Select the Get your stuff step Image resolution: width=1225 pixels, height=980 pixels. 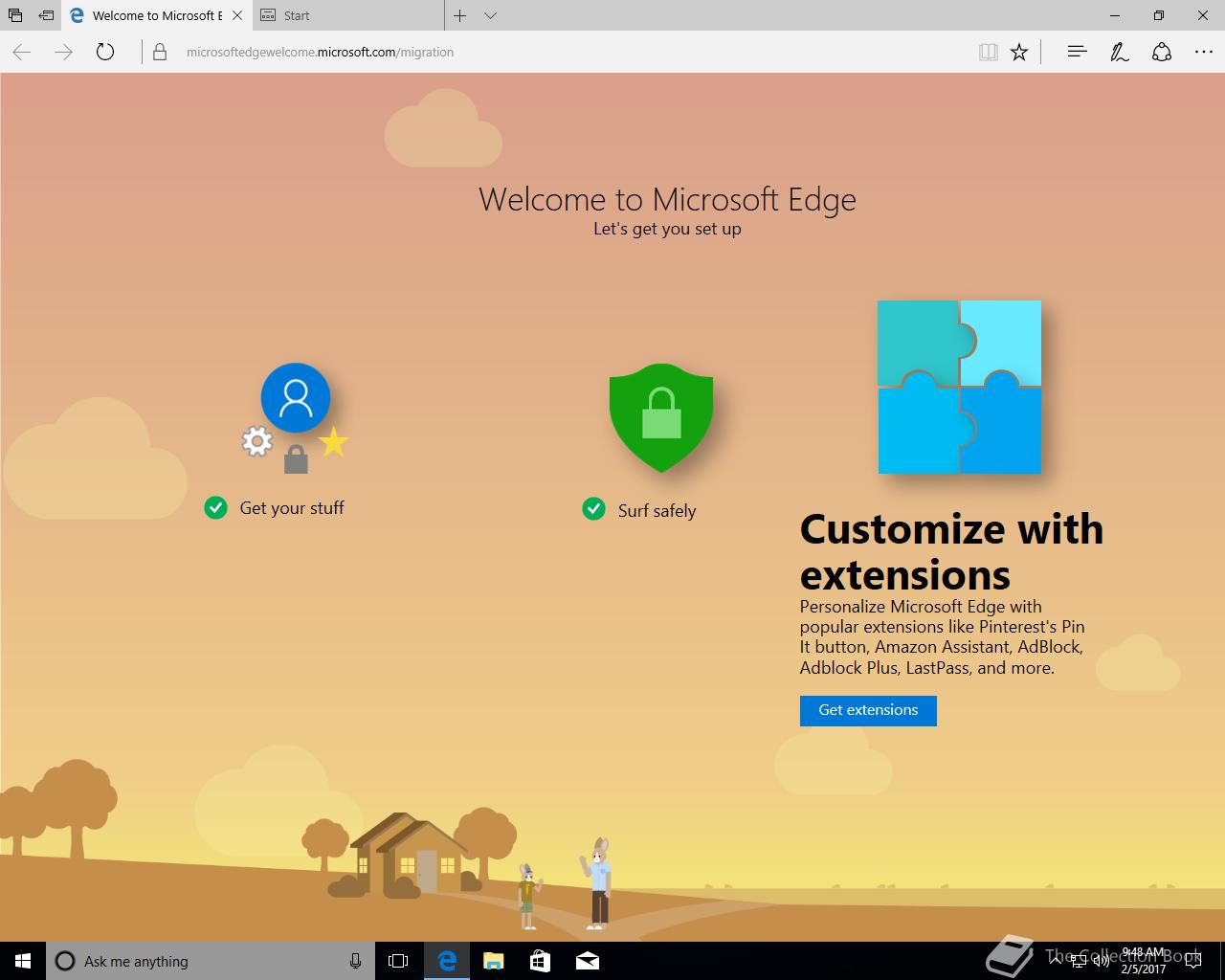tap(291, 508)
